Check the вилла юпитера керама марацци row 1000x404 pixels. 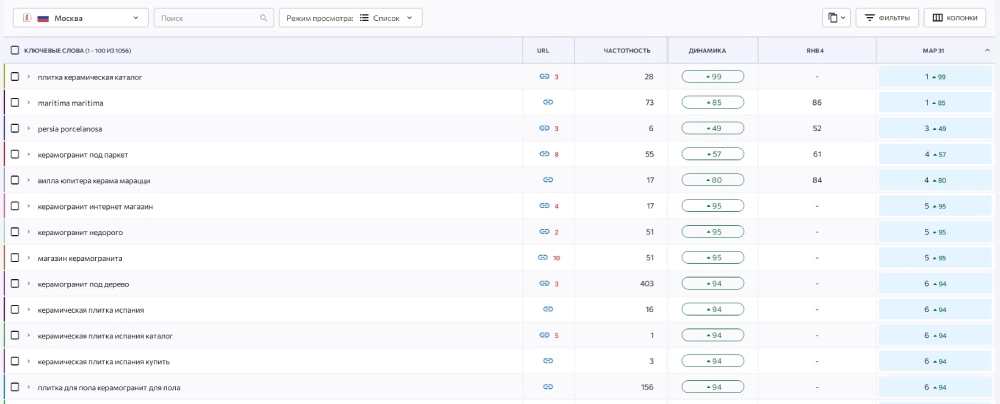[x=15, y=180]
